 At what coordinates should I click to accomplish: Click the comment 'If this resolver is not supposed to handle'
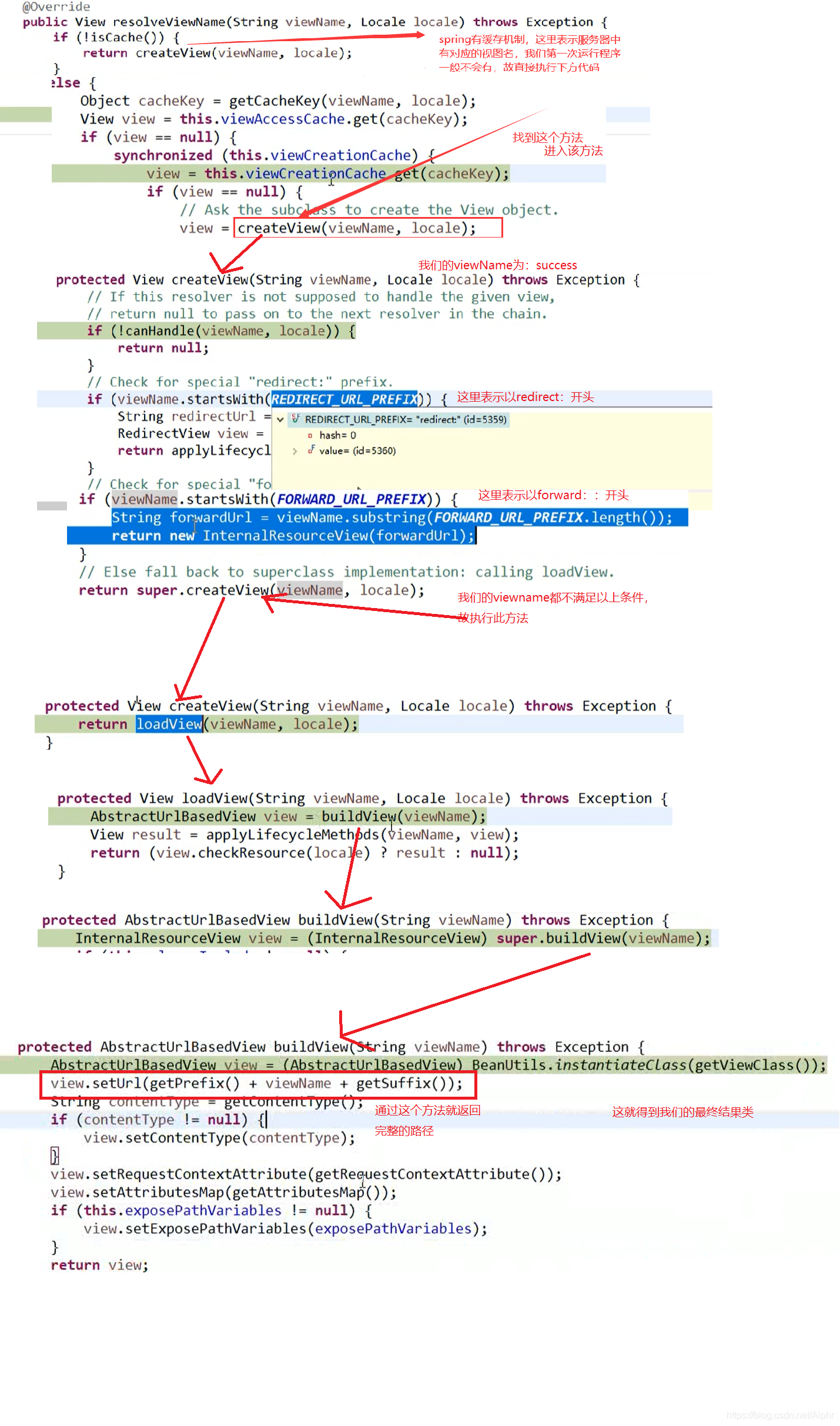pyautogui.click(x=320, y=297)
